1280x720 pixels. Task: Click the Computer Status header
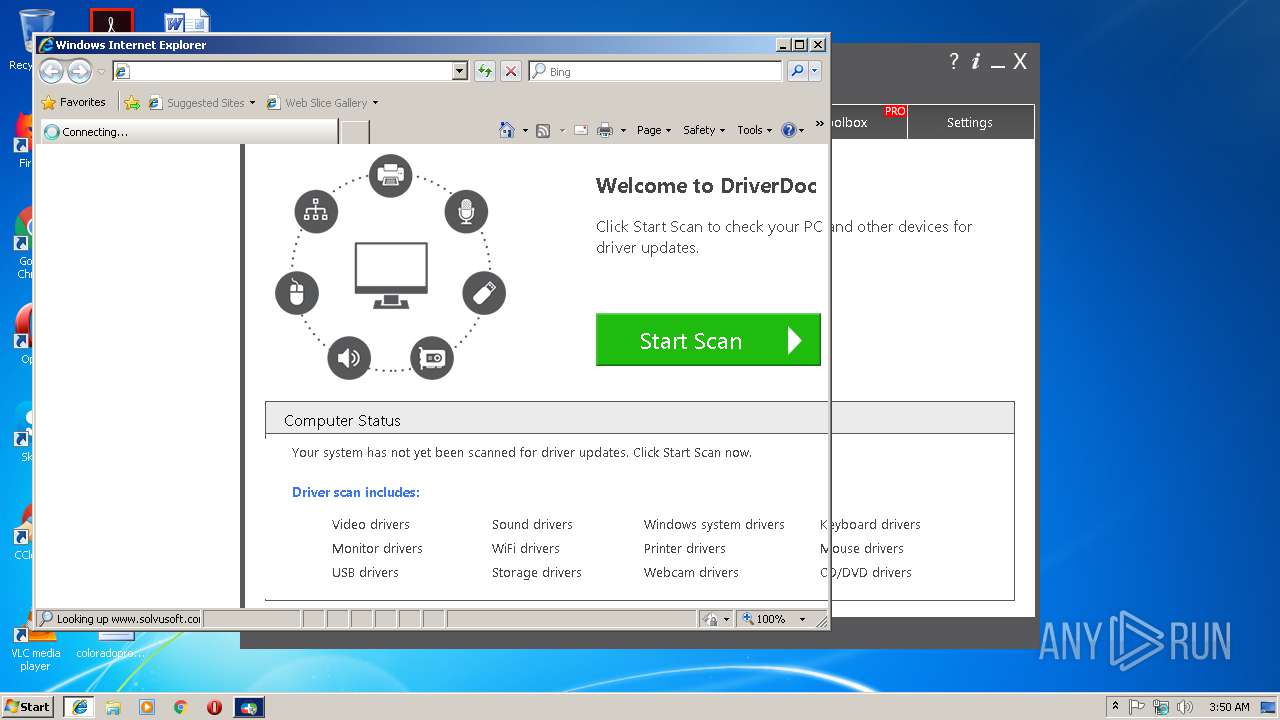tap(639, 420)
